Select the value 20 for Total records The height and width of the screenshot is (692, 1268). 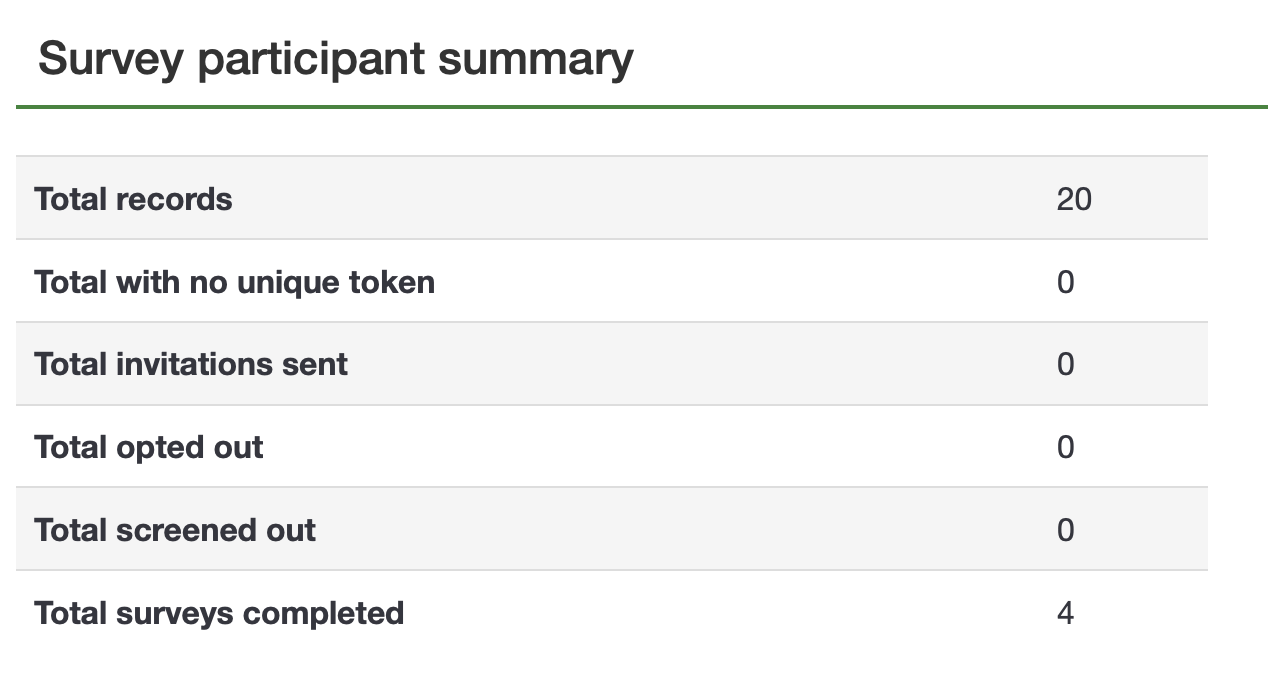(x=1074, y=199)
